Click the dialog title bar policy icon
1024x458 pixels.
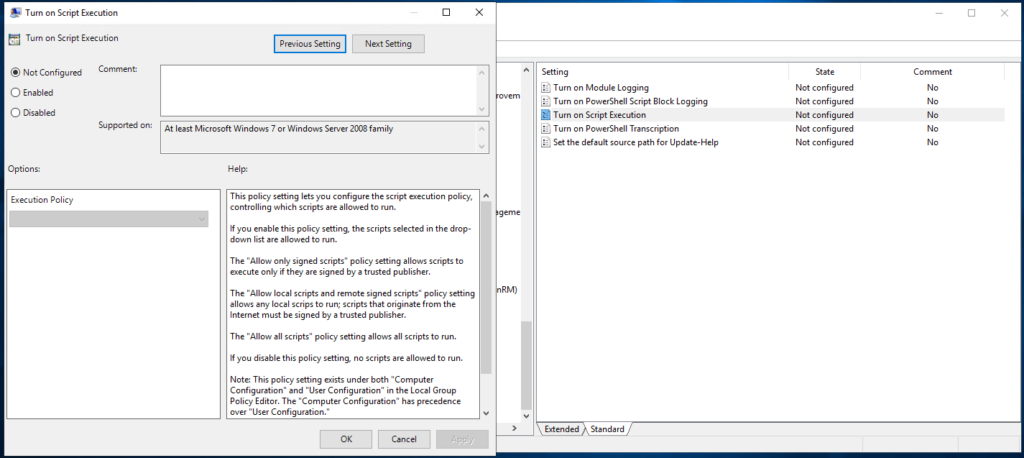coord(14,13)
